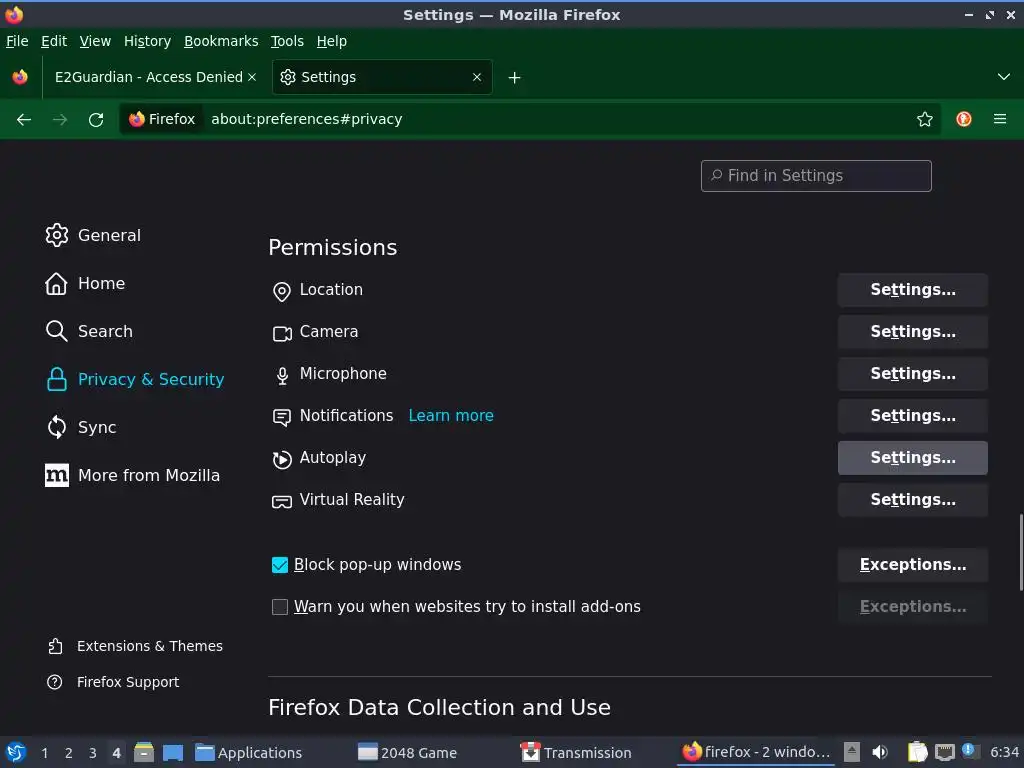Open Location permission Settings button
This screenshot has width=1024, height=768.
pyautogui.click(x=912, y=290)
